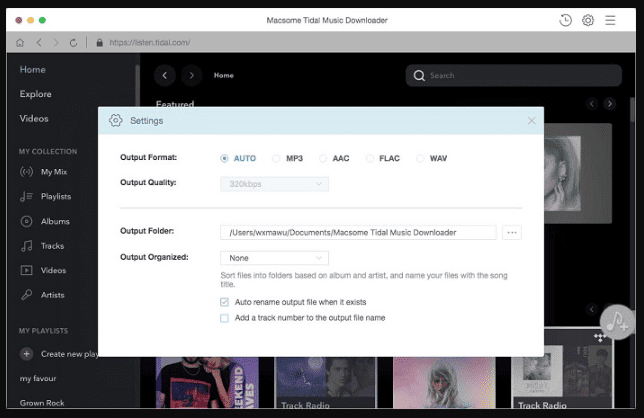
Task: Browse output folder with ellipsis button
Action: (x=512, y=233)
